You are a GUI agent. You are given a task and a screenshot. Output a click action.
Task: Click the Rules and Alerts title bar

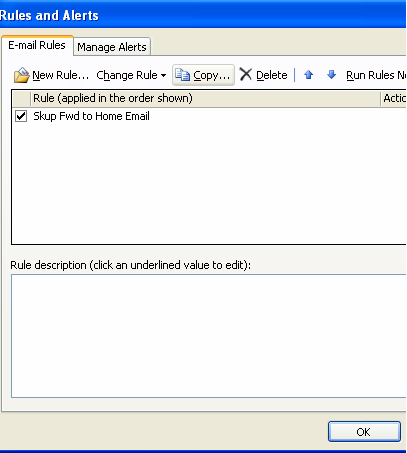click(203, 15)
